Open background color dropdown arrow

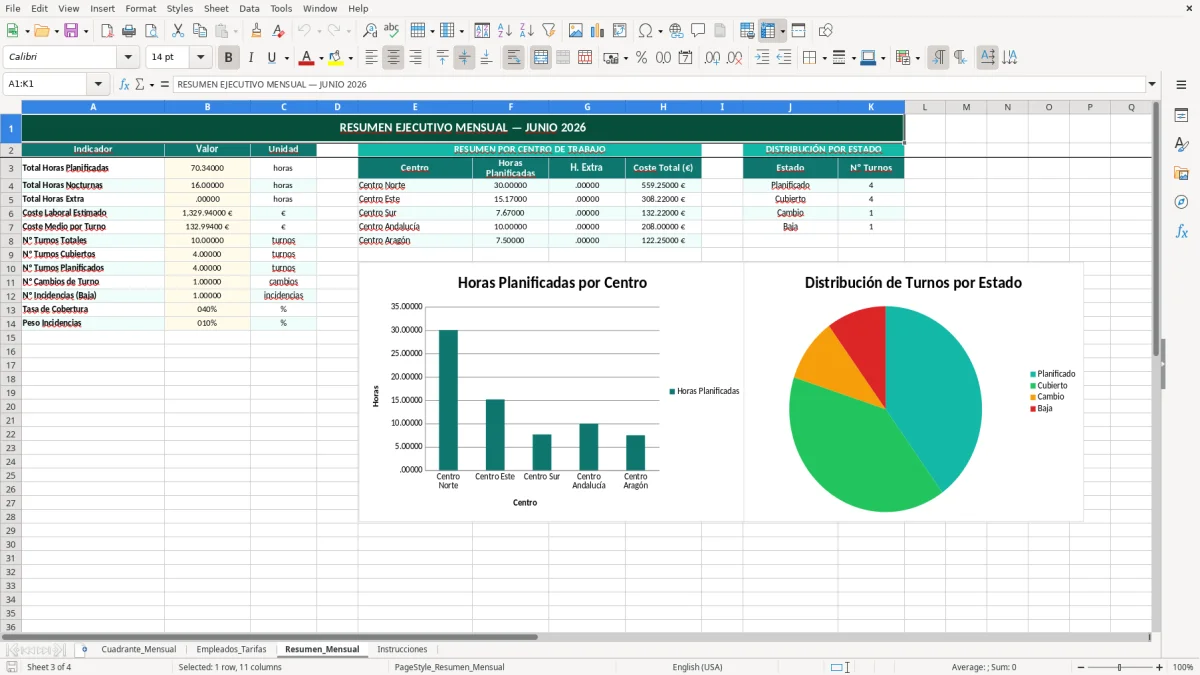click(350, 58)
